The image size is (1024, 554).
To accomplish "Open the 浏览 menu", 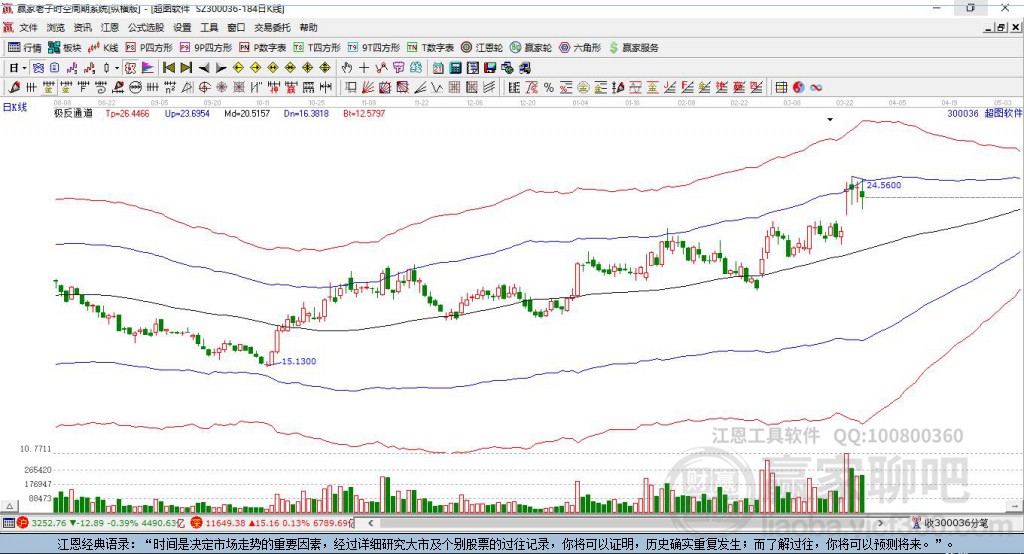I will point(56,27).
